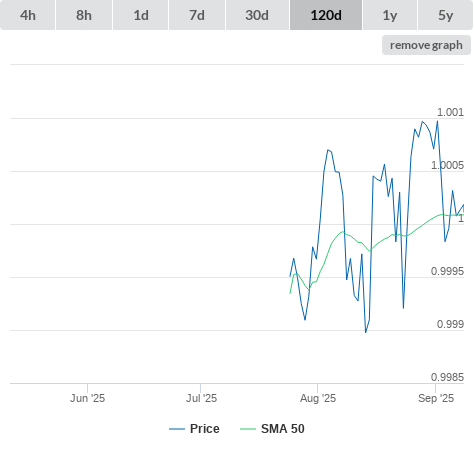474x455 pixels.
Task: Open the 7d chart range
Action: (197, 15)
